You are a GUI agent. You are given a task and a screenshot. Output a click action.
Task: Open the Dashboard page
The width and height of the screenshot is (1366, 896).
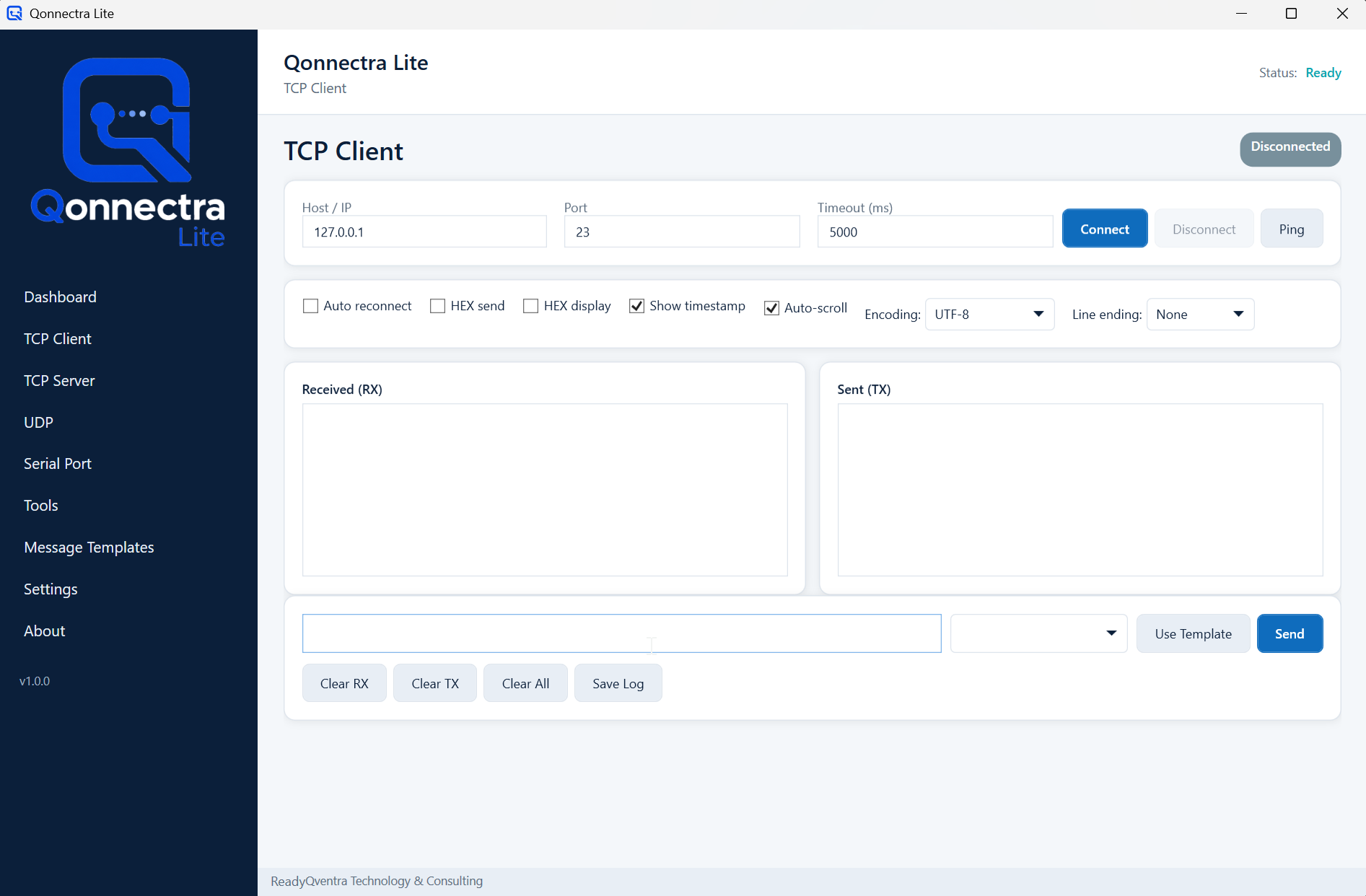[60, 297]
